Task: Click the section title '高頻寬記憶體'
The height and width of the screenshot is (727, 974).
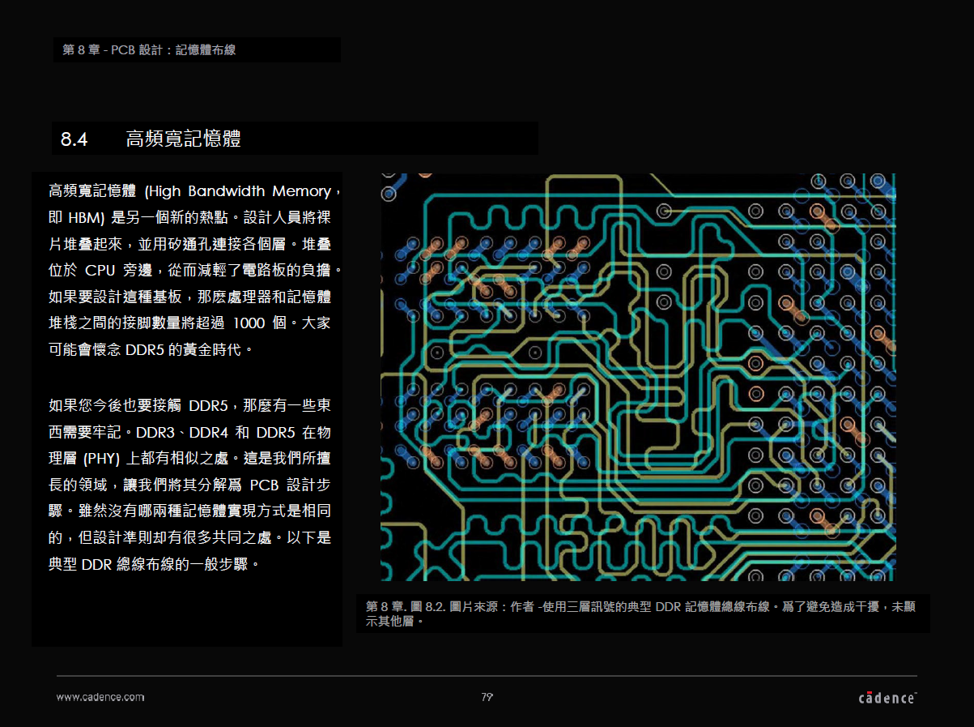Action: point(183,139)
